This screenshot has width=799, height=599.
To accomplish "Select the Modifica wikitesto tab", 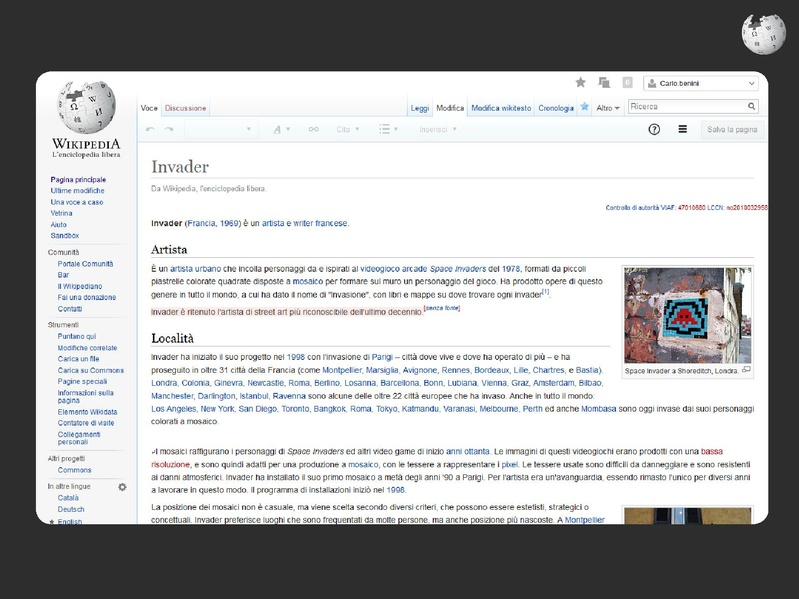I will pyautogui.click(x=501, y=108).
